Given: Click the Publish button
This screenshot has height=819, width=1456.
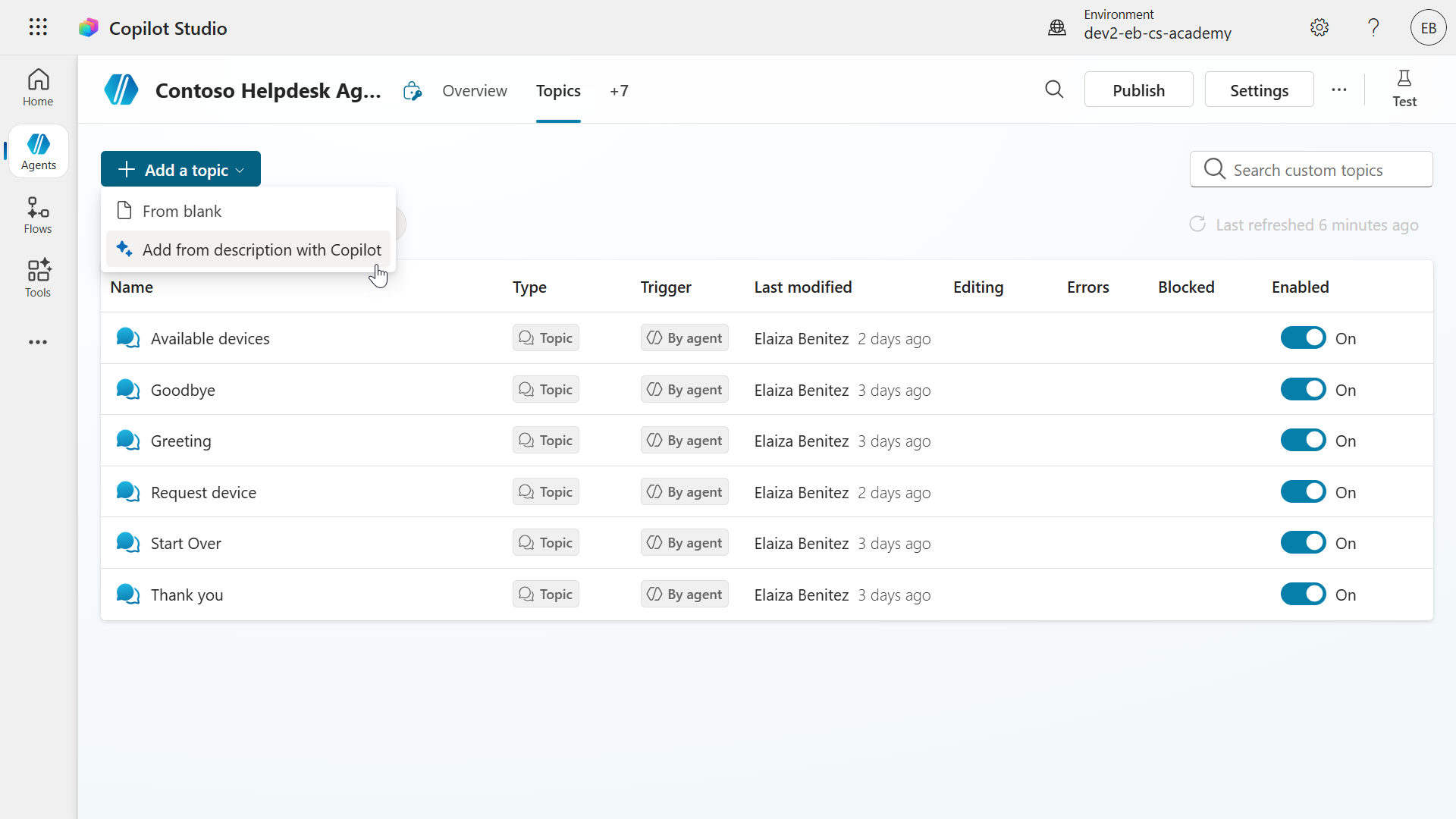Looking at the screenshot, I should tap(1138, 90).
